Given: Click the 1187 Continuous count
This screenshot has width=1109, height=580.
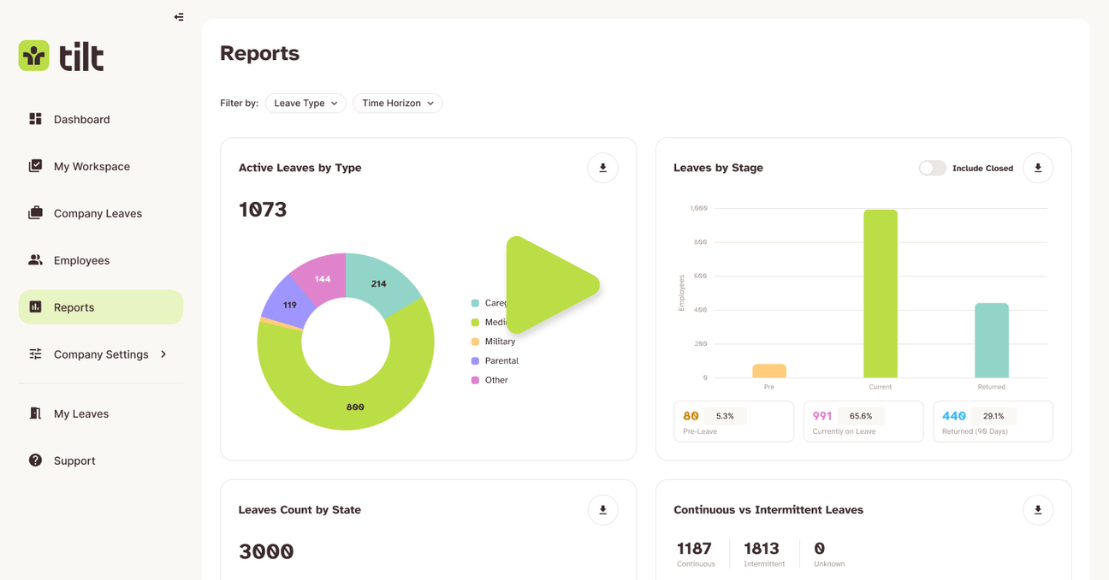Looking at the screenshot, I should click(x=694, y=548).
